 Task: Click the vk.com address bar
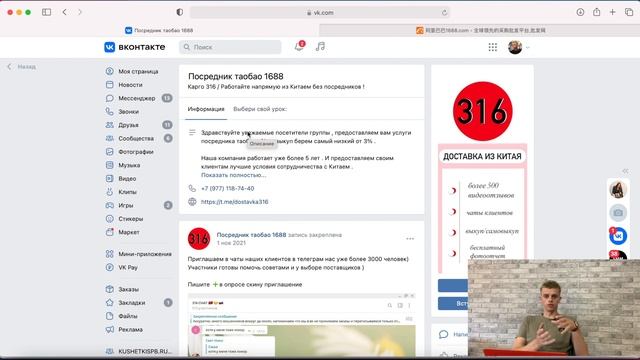coord(320,13)
